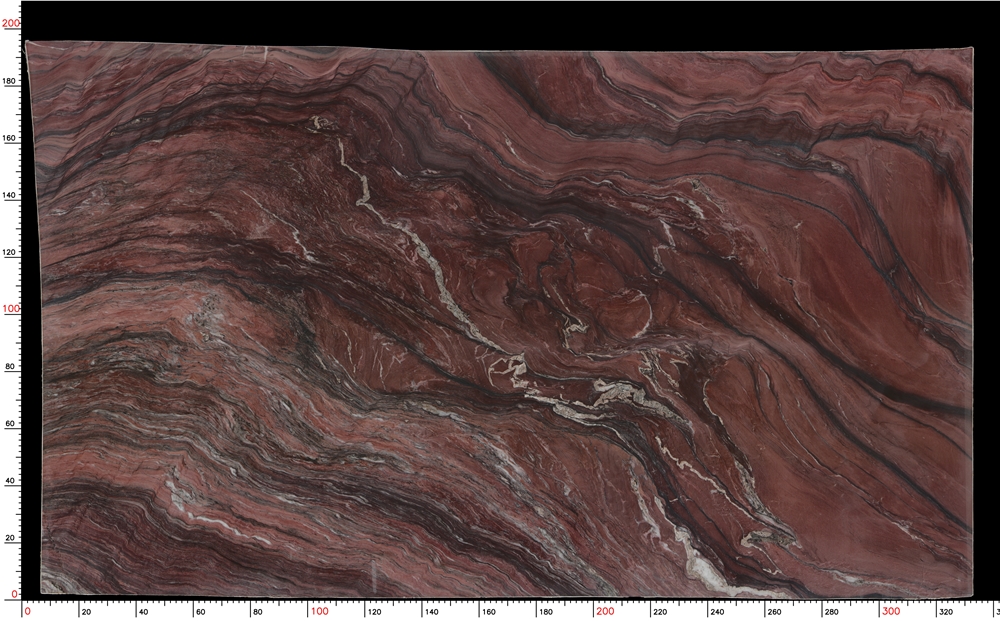Click the 240 label on horizontal ruler
The width and height of the screenshot is (1000, 621).
[717, 612]
